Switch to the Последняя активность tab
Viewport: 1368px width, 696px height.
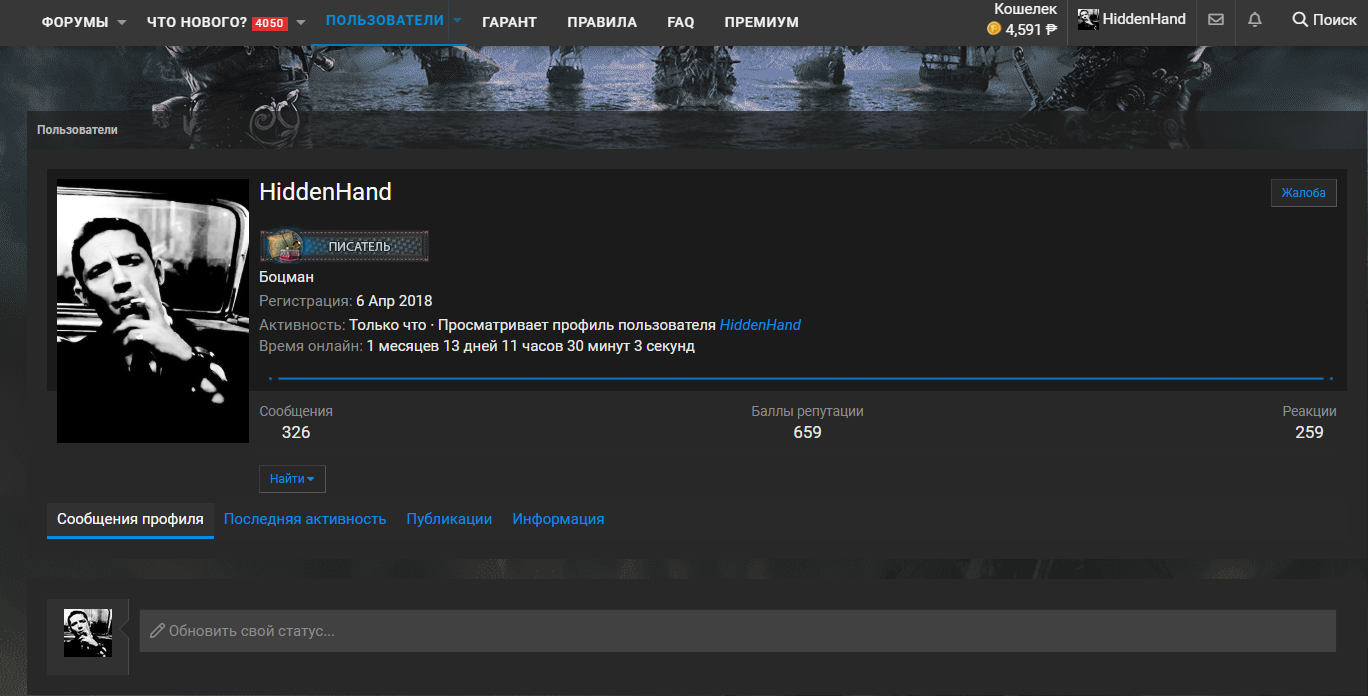305,519
